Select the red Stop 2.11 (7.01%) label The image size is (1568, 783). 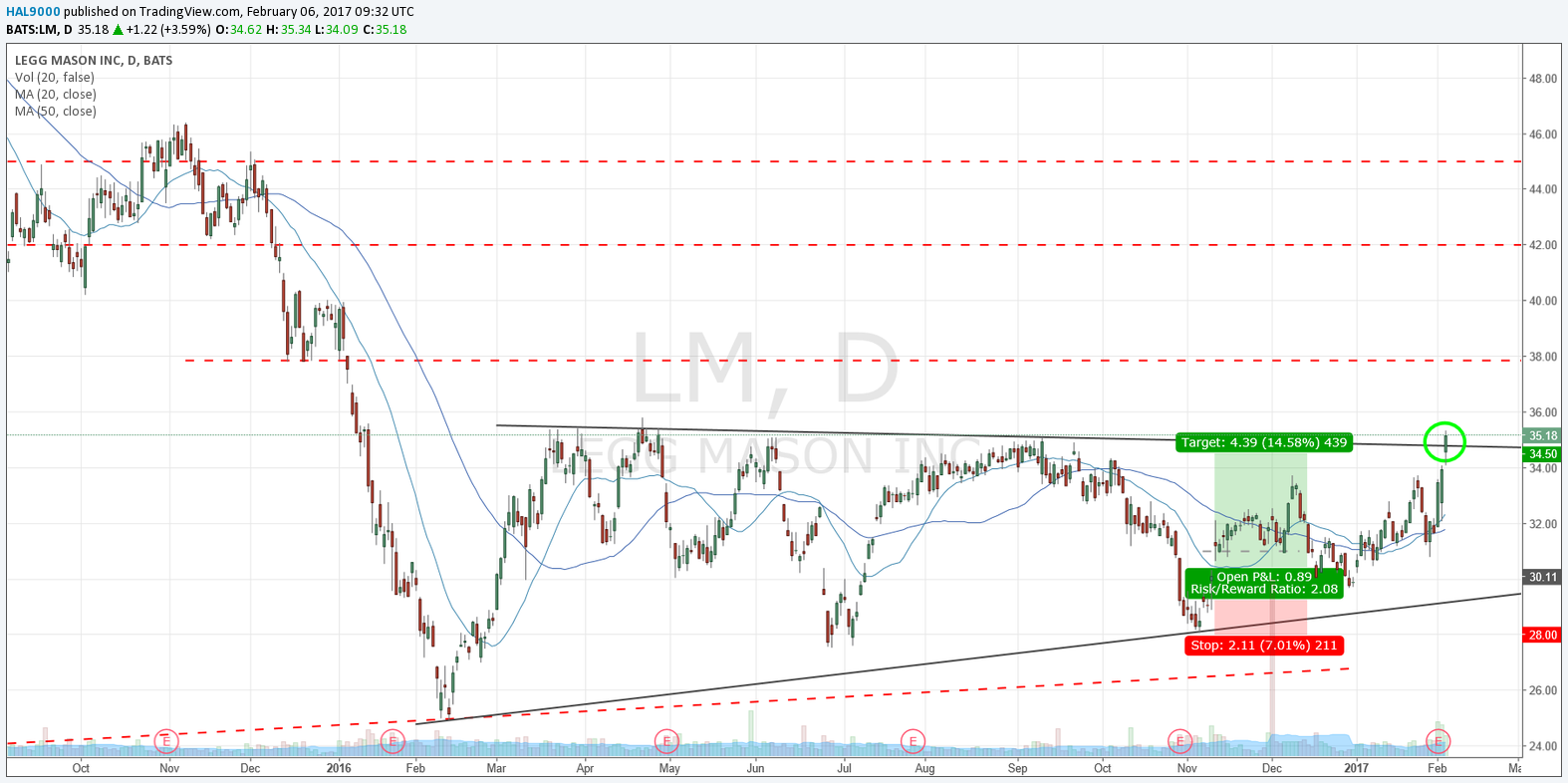pyautogui.click(x=1264, y=646)
